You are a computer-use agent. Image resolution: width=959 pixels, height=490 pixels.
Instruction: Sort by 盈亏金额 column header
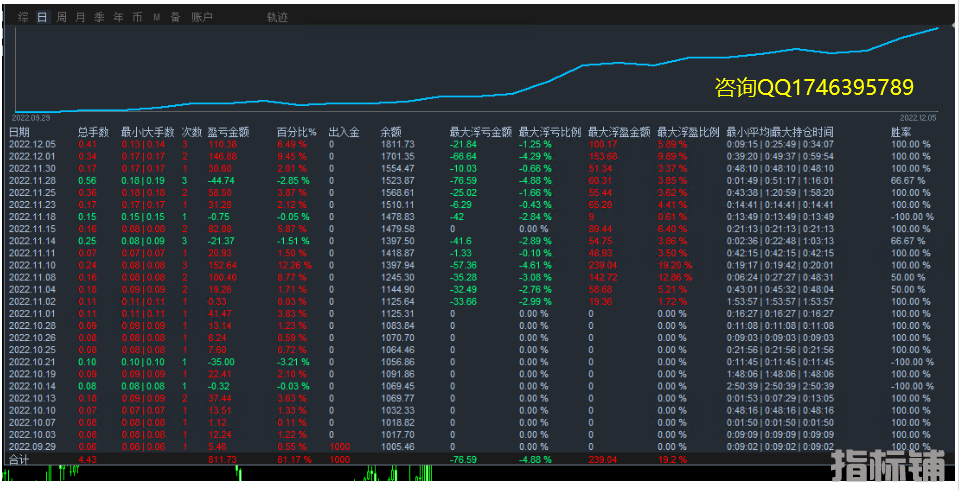click(229, 132)
